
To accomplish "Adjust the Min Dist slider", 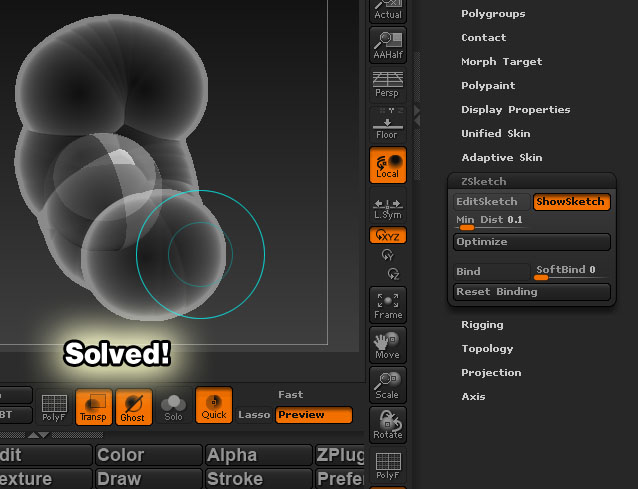I will pos(491,222).
